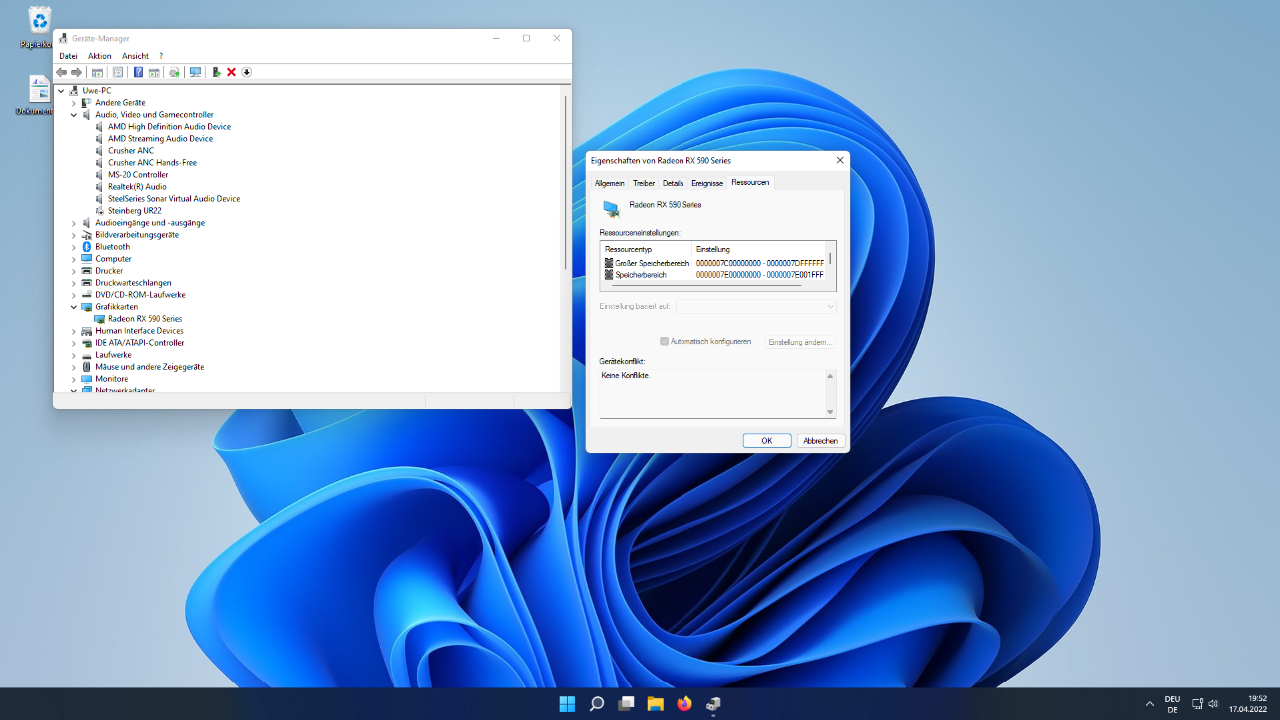Collapse the Grafikkarten node
This screenshot has height=720, width=1280.
tap(74, 307)
